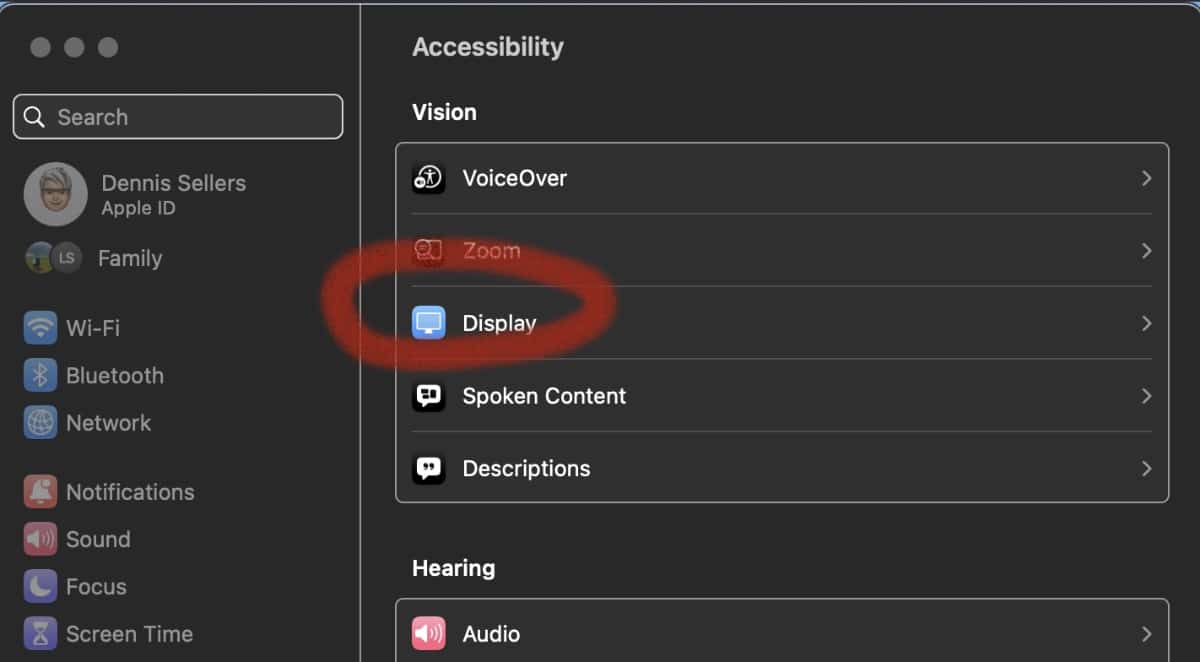Click the Wi-Fi icon in sidebar

(x=40, y=328)
